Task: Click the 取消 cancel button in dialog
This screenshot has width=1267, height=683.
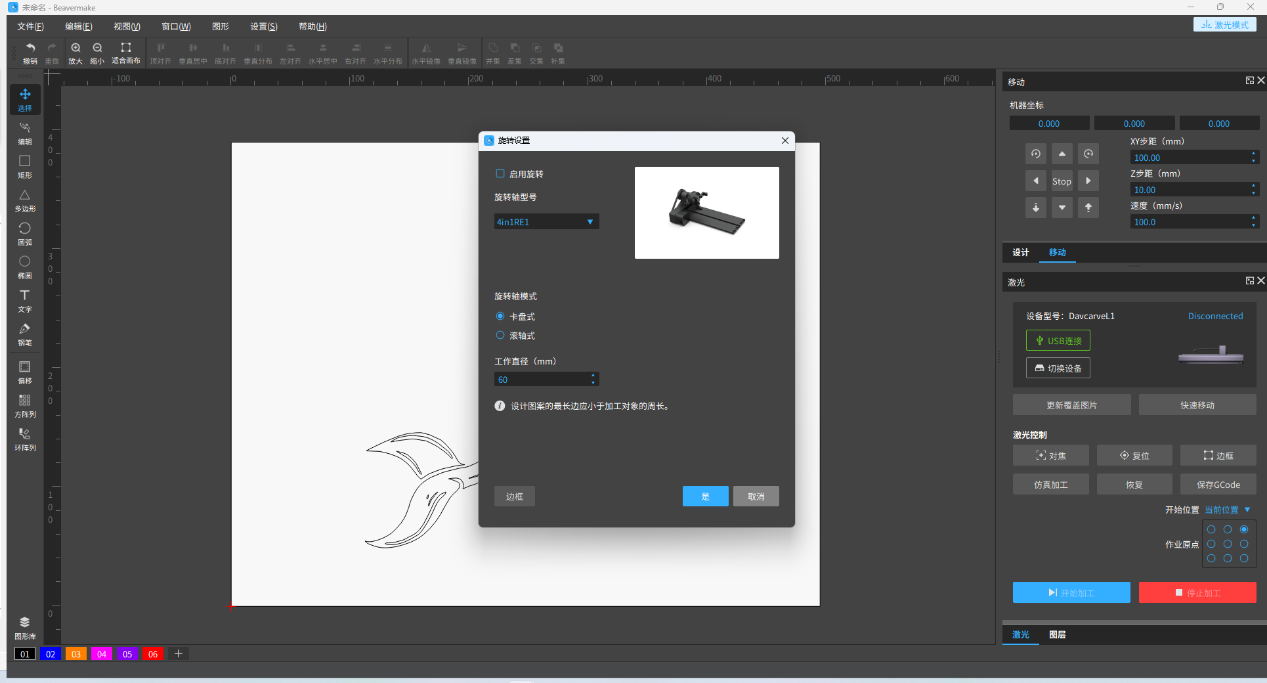Action: [755, 497]
